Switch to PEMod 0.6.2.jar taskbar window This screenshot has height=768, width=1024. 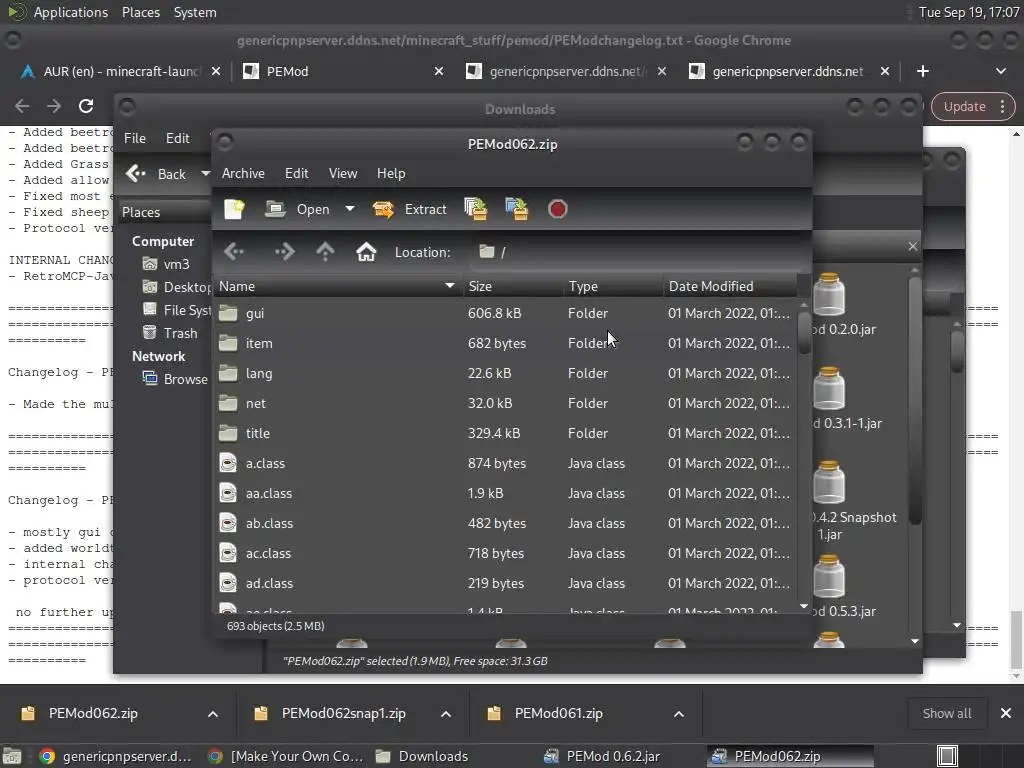[614, 756]
